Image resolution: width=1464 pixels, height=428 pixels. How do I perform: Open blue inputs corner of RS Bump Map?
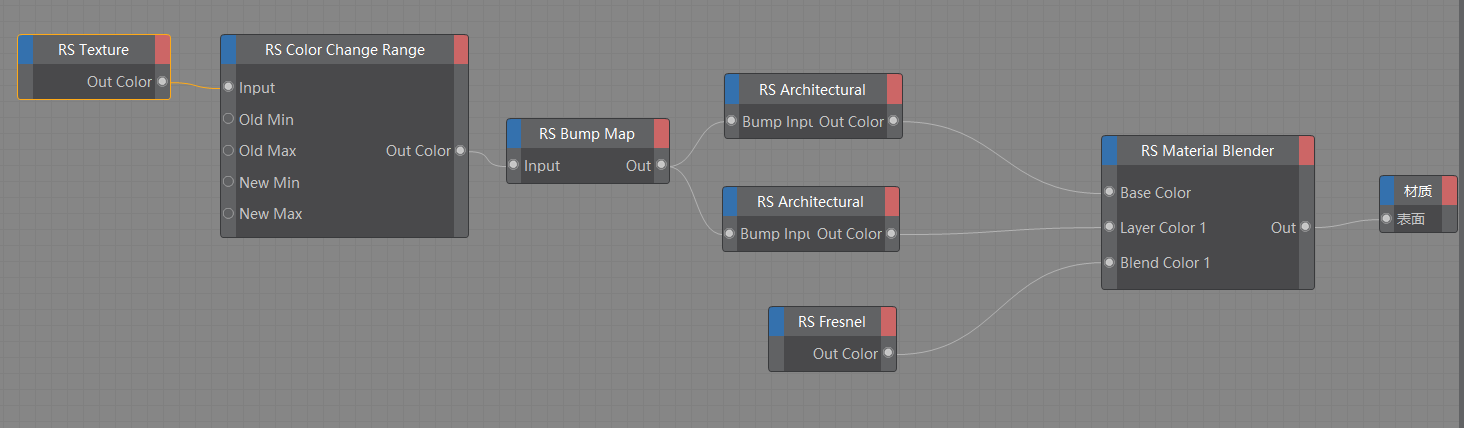[515, 134]
